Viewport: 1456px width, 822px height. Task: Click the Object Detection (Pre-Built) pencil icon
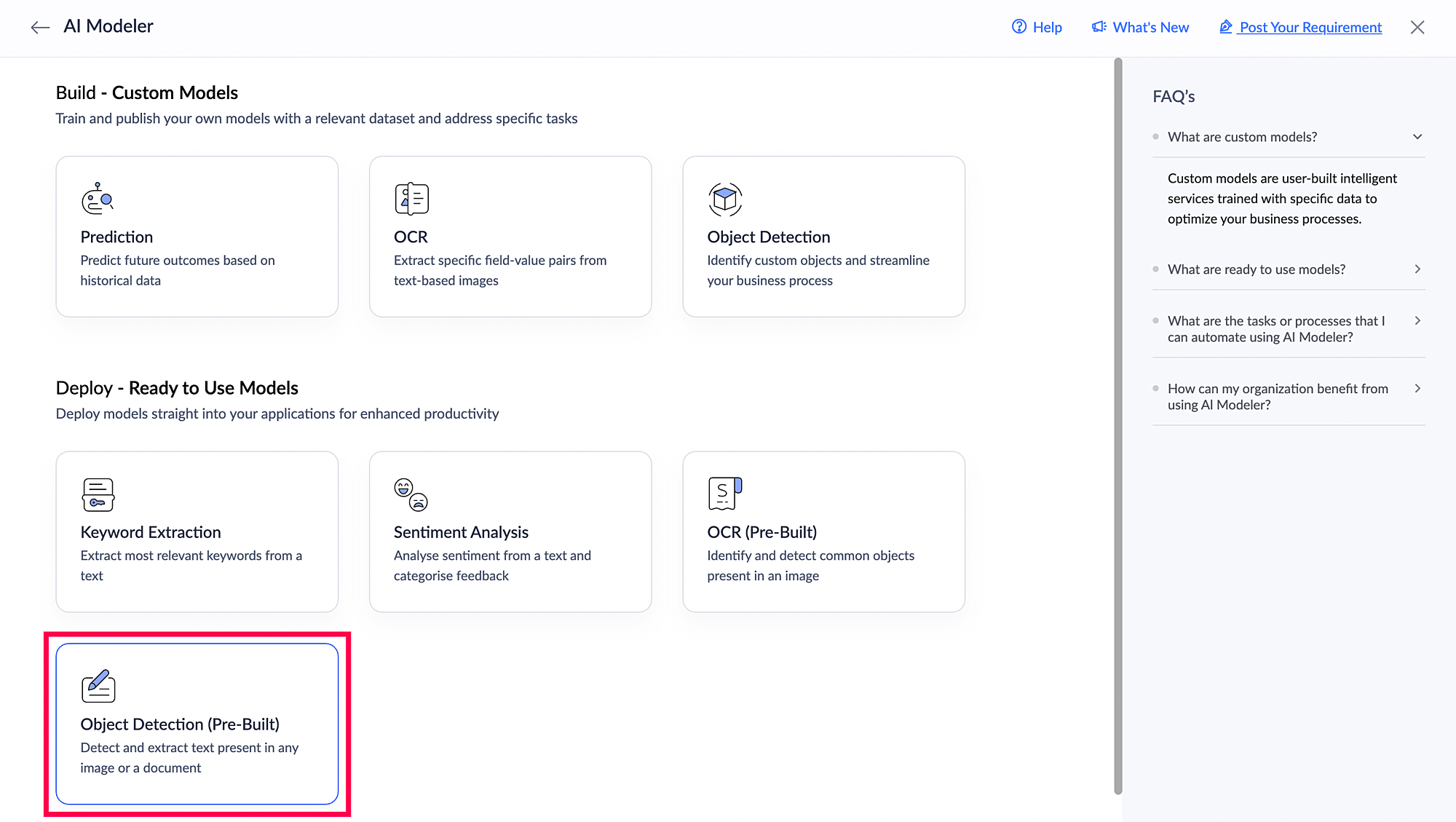[98, 686]
